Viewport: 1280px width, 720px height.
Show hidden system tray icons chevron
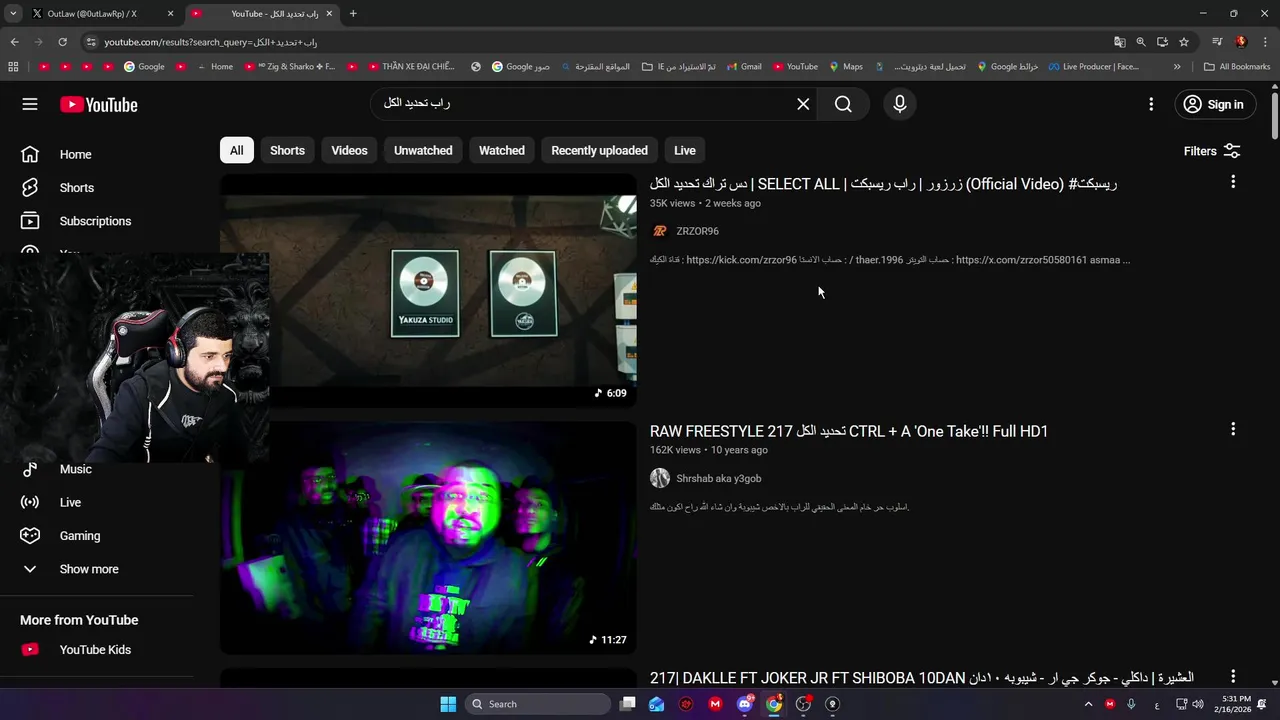coord(1089,704)
